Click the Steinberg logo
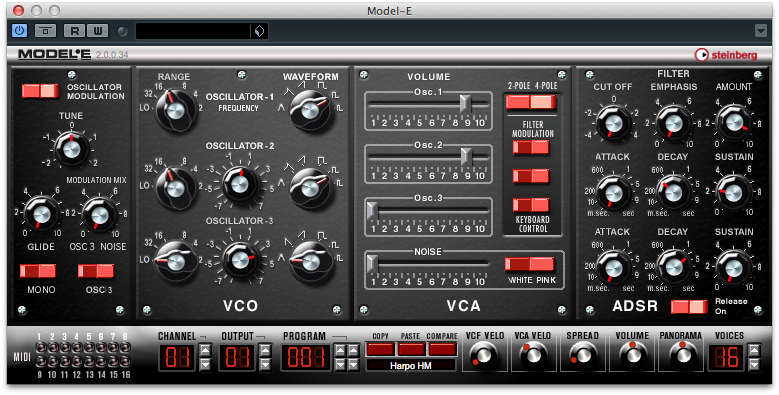 point(726,55)
